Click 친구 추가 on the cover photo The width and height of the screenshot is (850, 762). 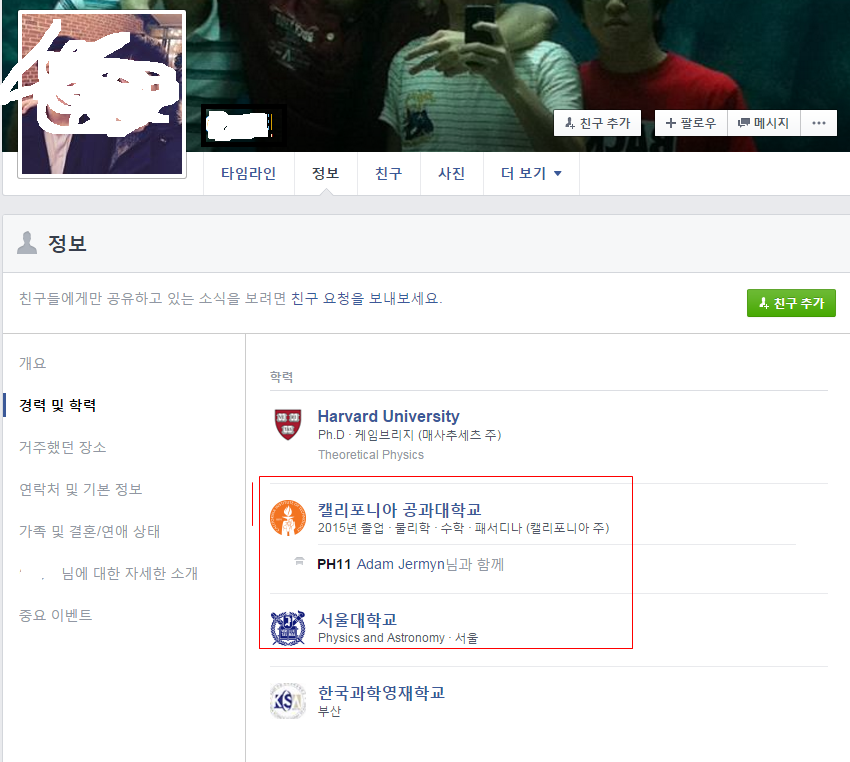pos(597,123)
